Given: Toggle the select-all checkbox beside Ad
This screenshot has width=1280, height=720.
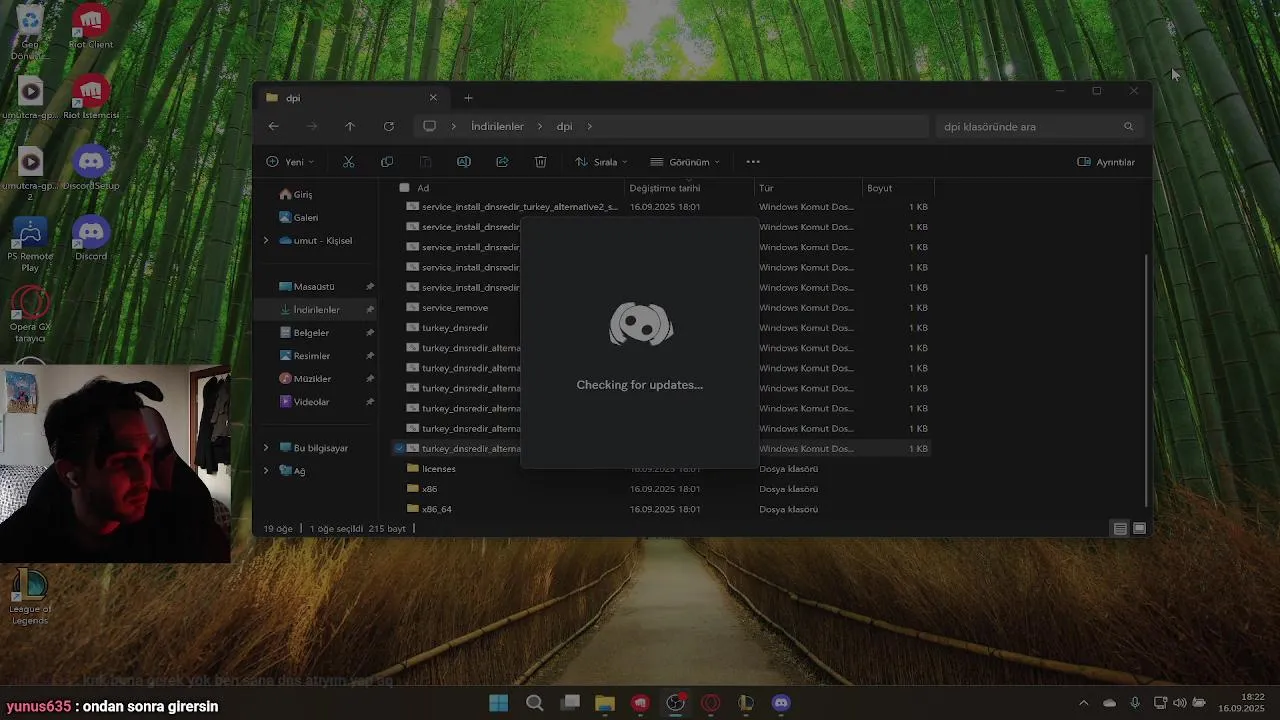Looking at the screenshot, I should pos(404,188).
